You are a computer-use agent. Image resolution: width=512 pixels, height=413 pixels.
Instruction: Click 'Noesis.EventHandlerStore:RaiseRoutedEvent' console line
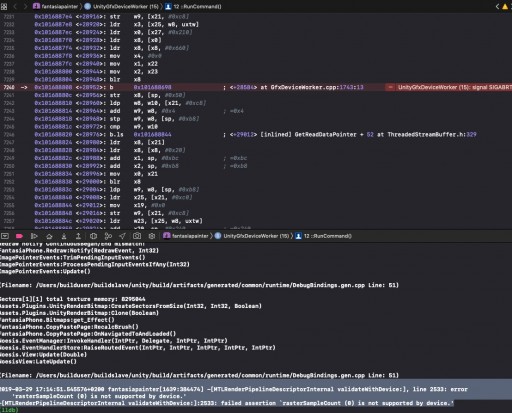(138, 348)
